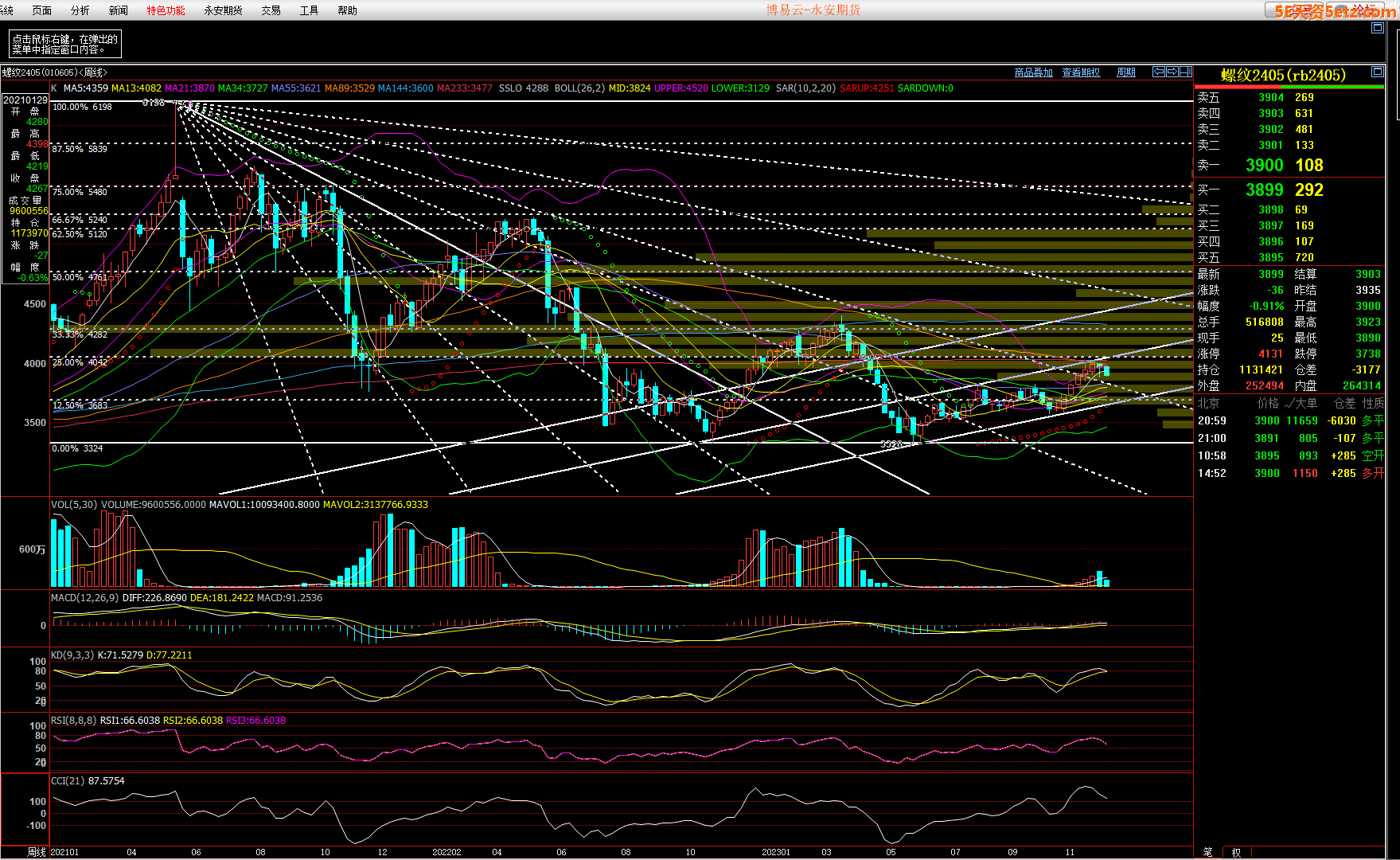Click the 总手 value 516808
This screenshot has height=860, width=1400.
point(1264,322)
